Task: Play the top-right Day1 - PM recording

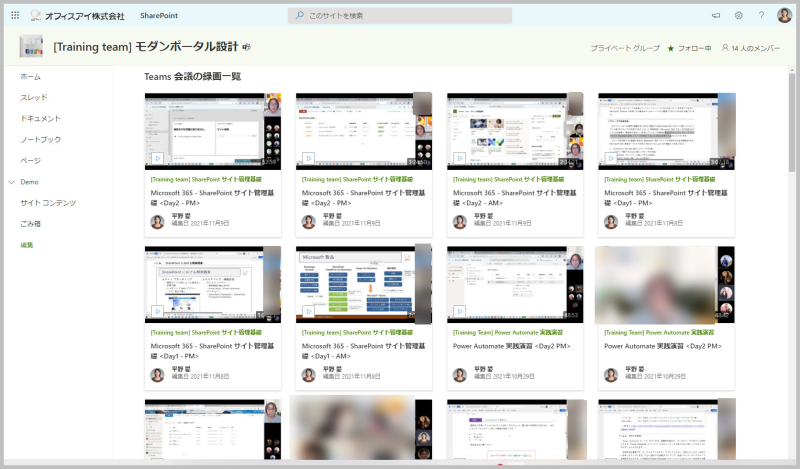Action: pyautogui.click(x=611, y=159)
